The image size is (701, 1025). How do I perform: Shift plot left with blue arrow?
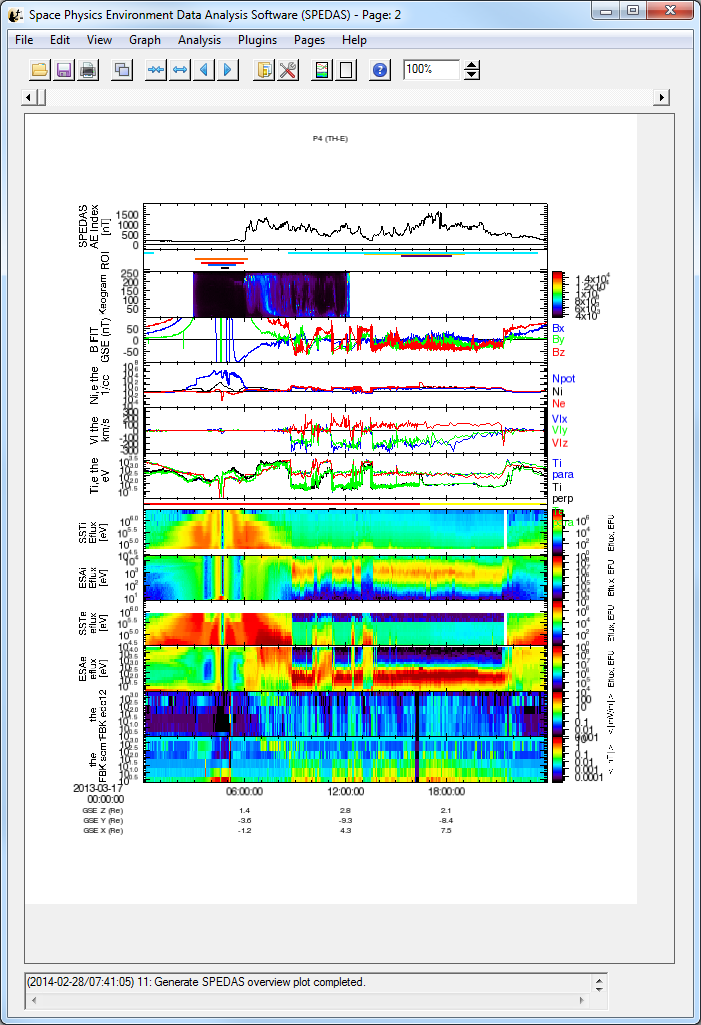(204, 70)
